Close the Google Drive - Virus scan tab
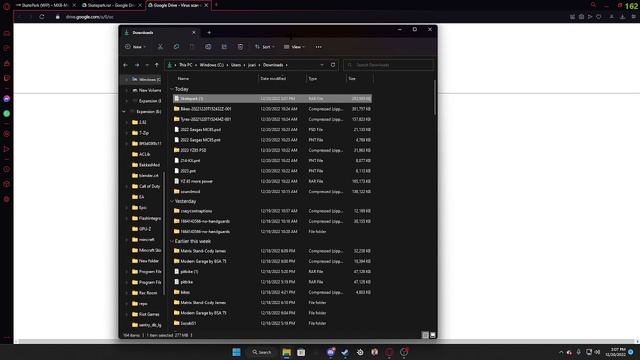 206,5
